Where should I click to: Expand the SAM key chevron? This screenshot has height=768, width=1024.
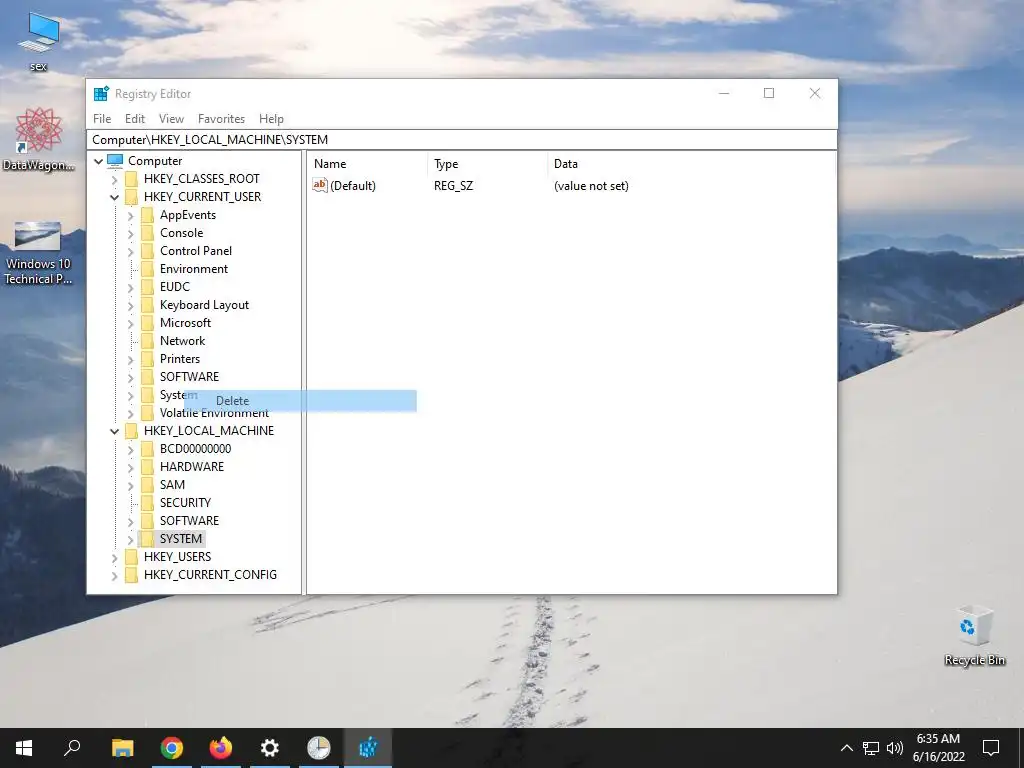131,485
